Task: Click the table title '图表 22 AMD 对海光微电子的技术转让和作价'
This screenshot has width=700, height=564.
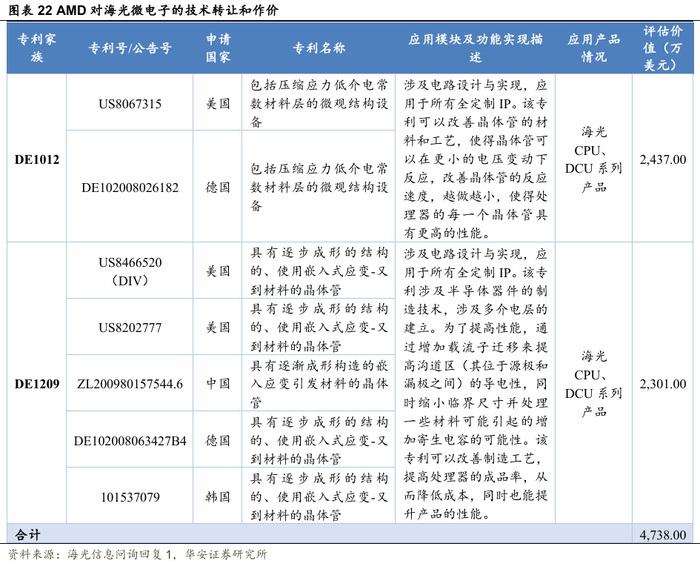Action: 143,10
